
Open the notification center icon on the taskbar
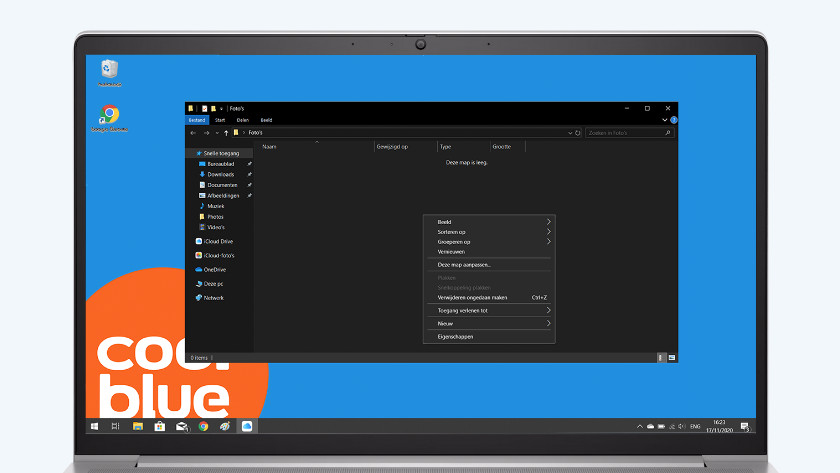pos(745,426)
